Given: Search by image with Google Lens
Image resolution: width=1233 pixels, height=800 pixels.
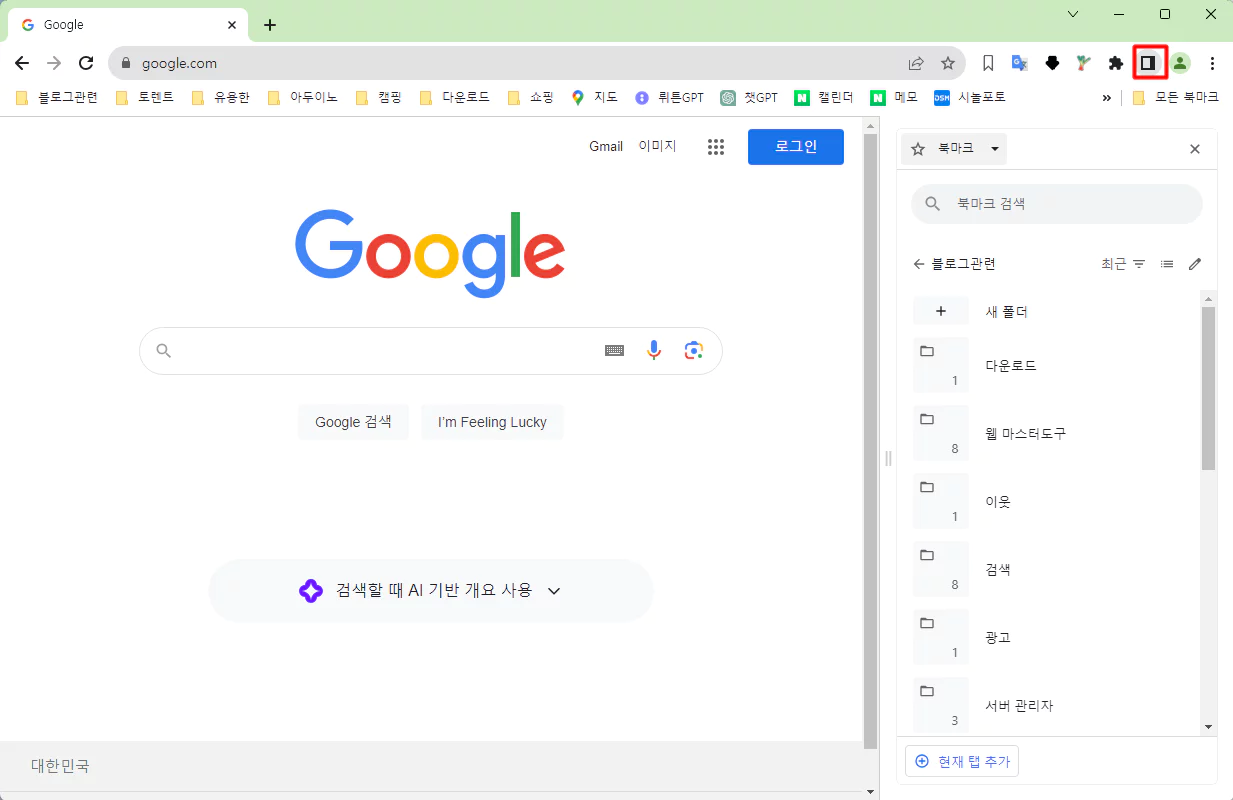Looking at the screenshot, I should point(694,350).
